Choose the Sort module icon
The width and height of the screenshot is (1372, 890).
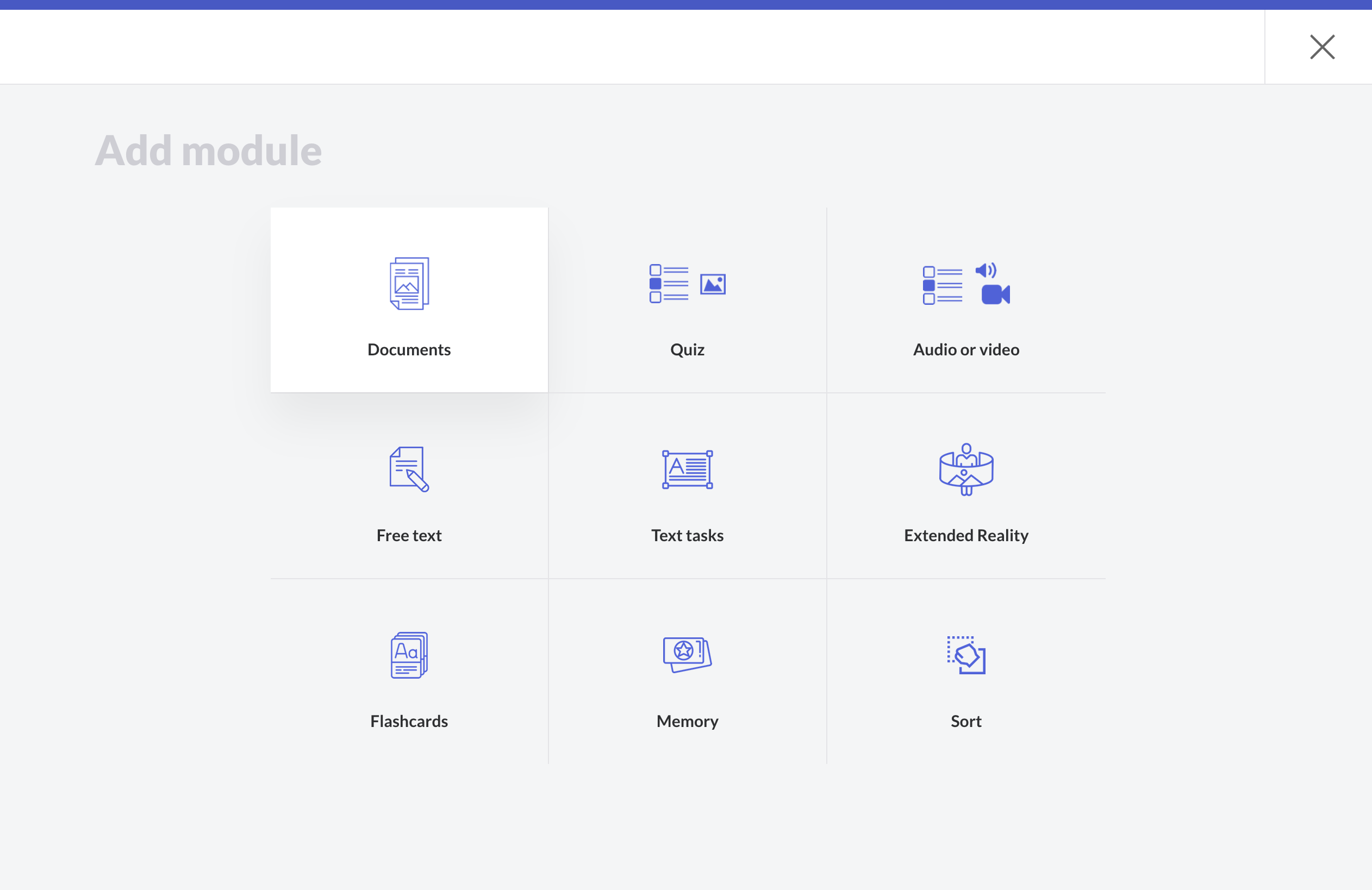[966, 655]
